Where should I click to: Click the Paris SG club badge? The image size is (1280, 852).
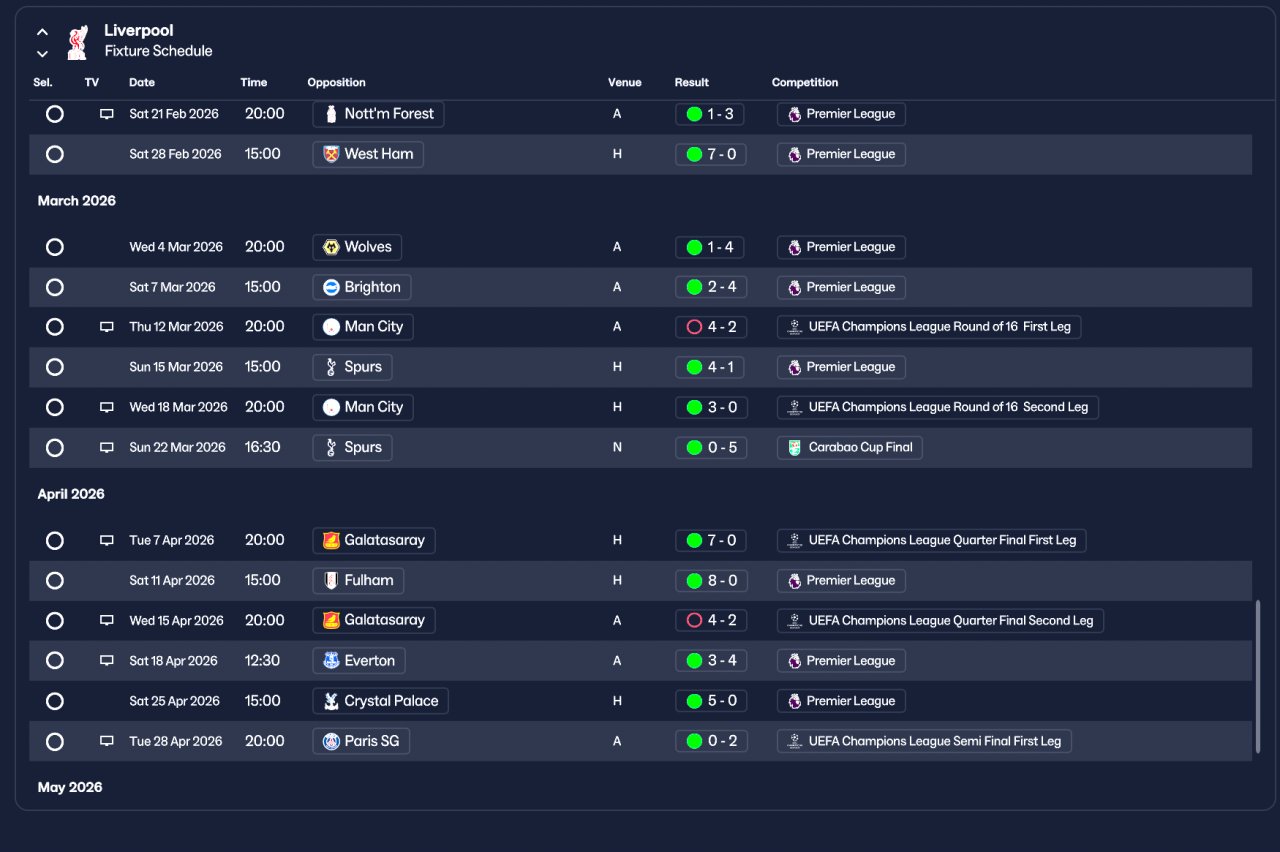(x=331, y=741)
